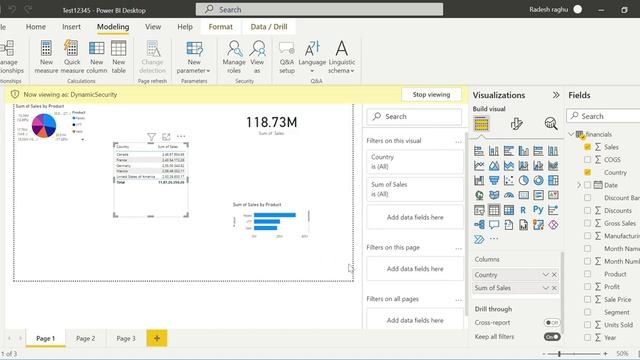
Task: Pick the Ribbon chart visual
Action: coord(553,166)
